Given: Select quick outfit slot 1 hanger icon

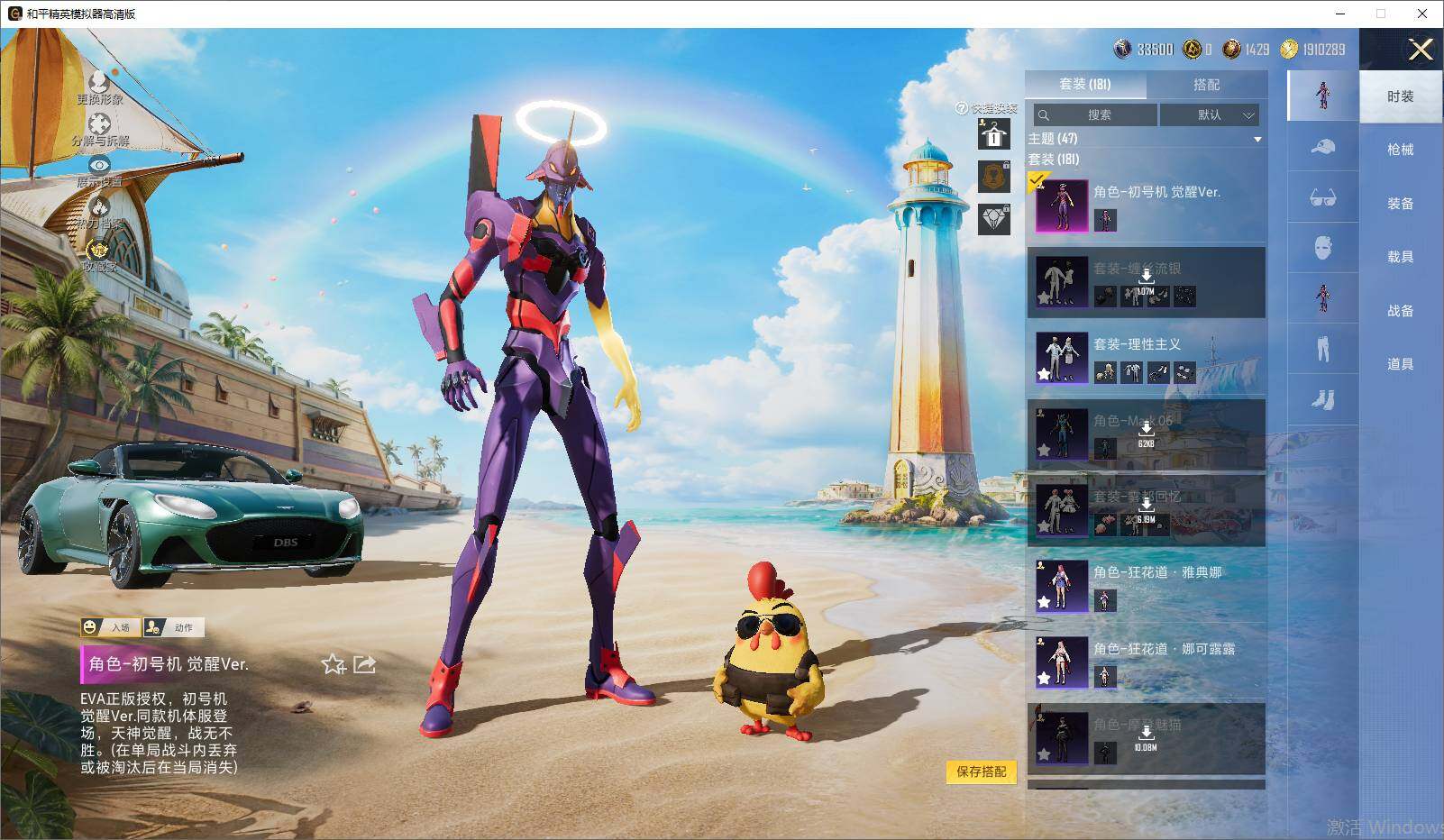Looking at the screenshot, I should tap(994, 135).
